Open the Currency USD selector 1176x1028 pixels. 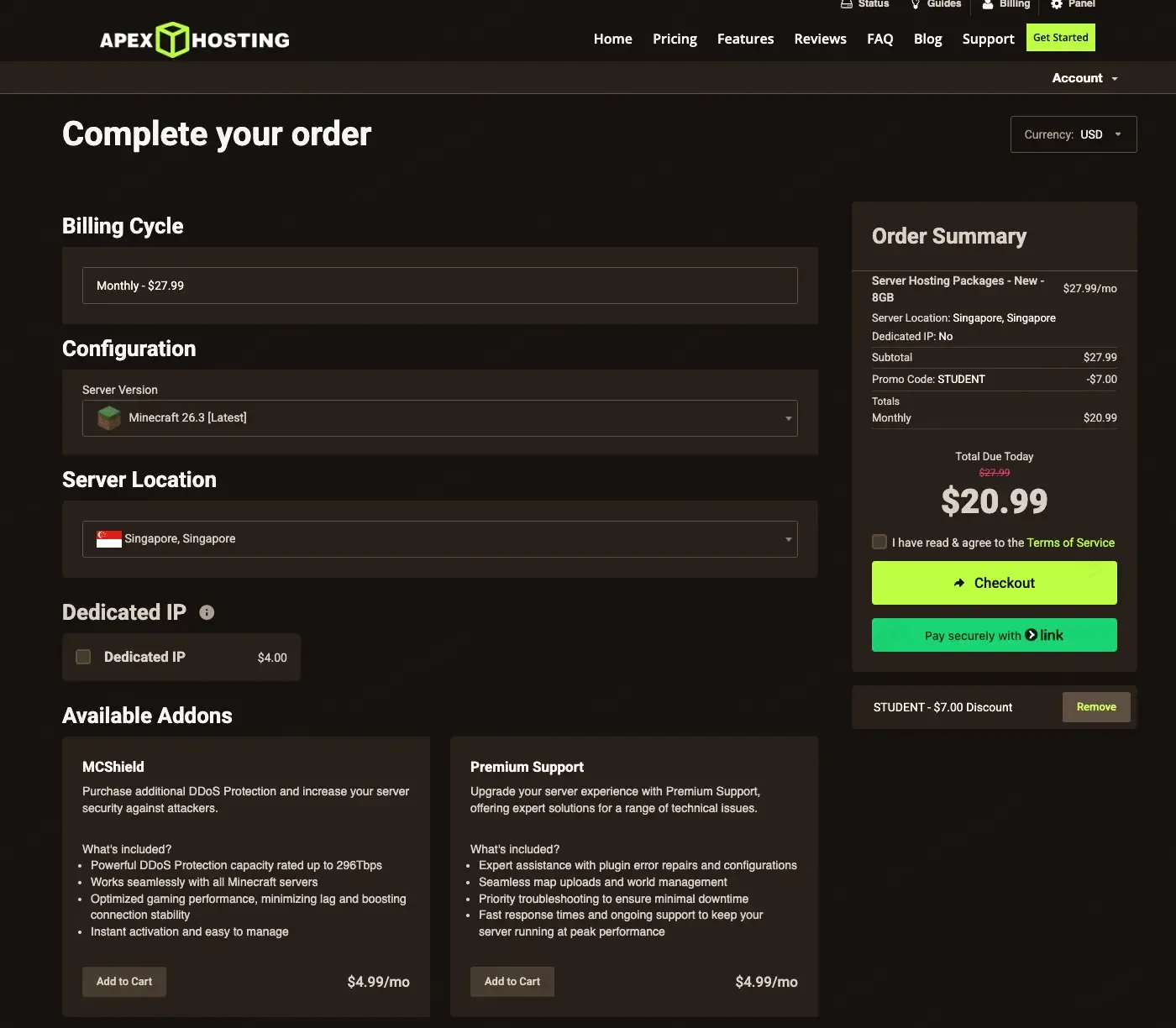click(1074, 134)
